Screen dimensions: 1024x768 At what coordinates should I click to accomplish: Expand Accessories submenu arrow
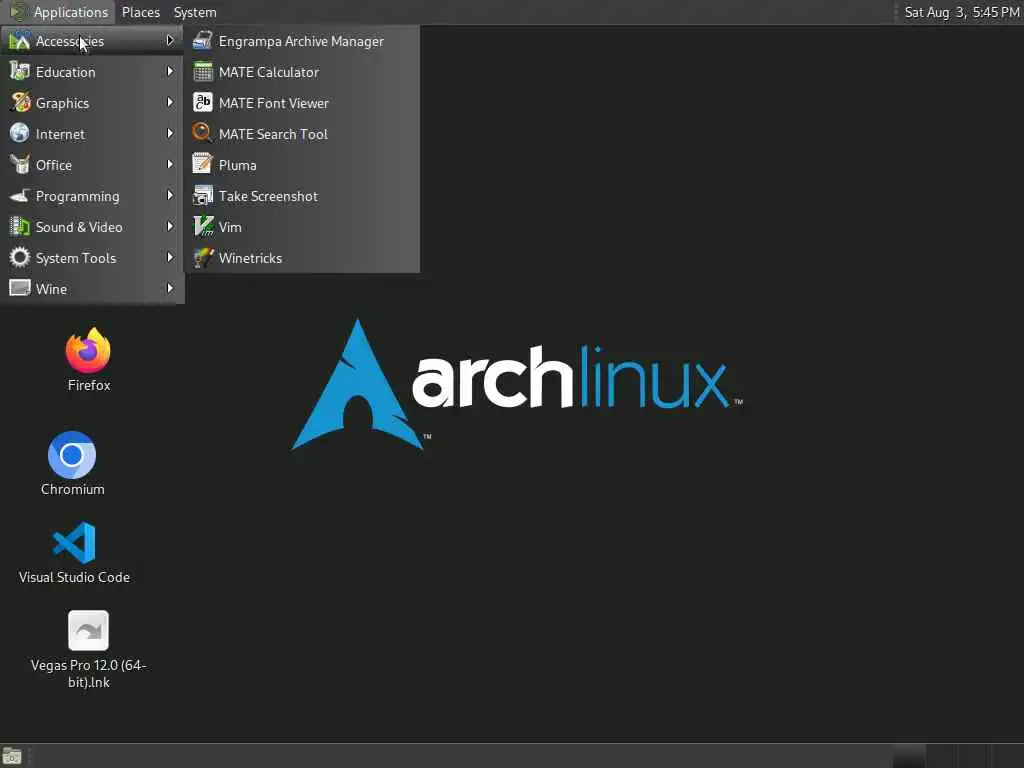170,40
